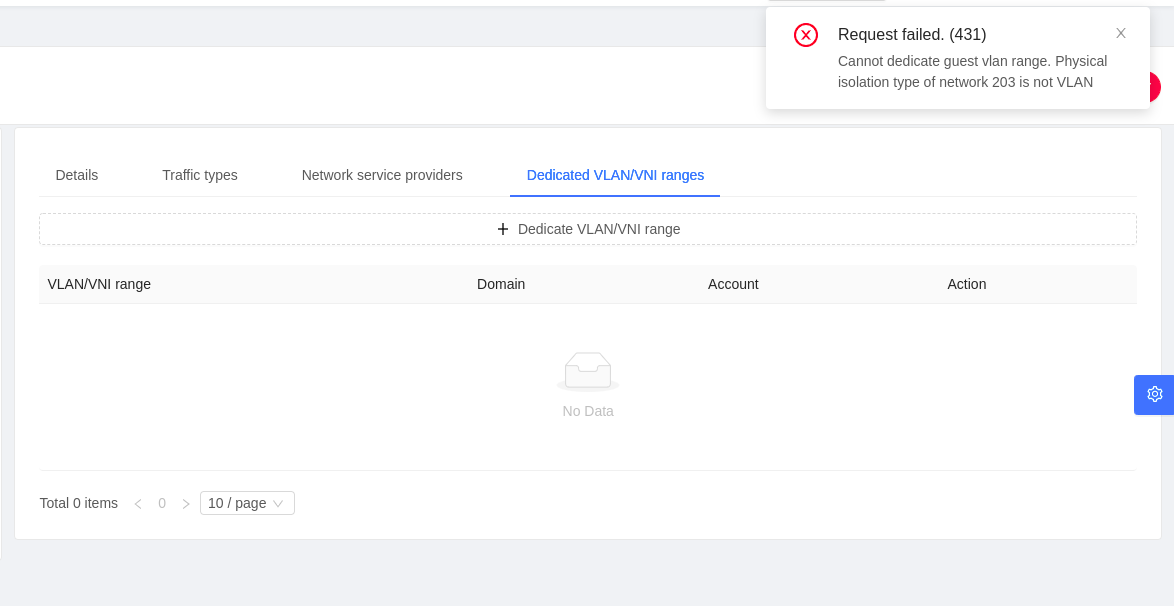Screen dimensions: 1174x606
Task: Click the plus icon on the Dedicate button
Action: [503, 229]
